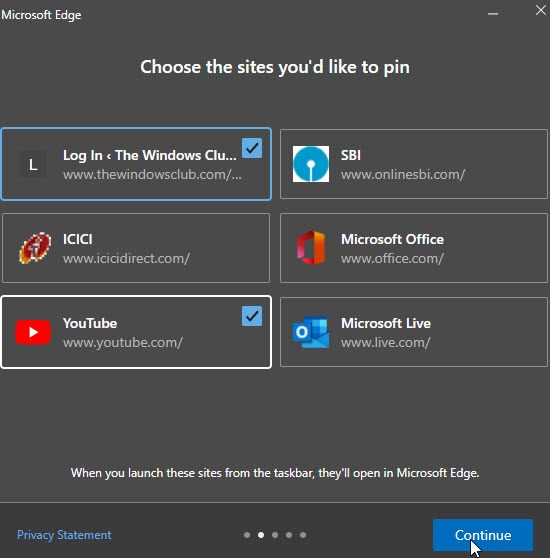
Task: Uncheck the YouTube site checkbox
Action: 252,316
